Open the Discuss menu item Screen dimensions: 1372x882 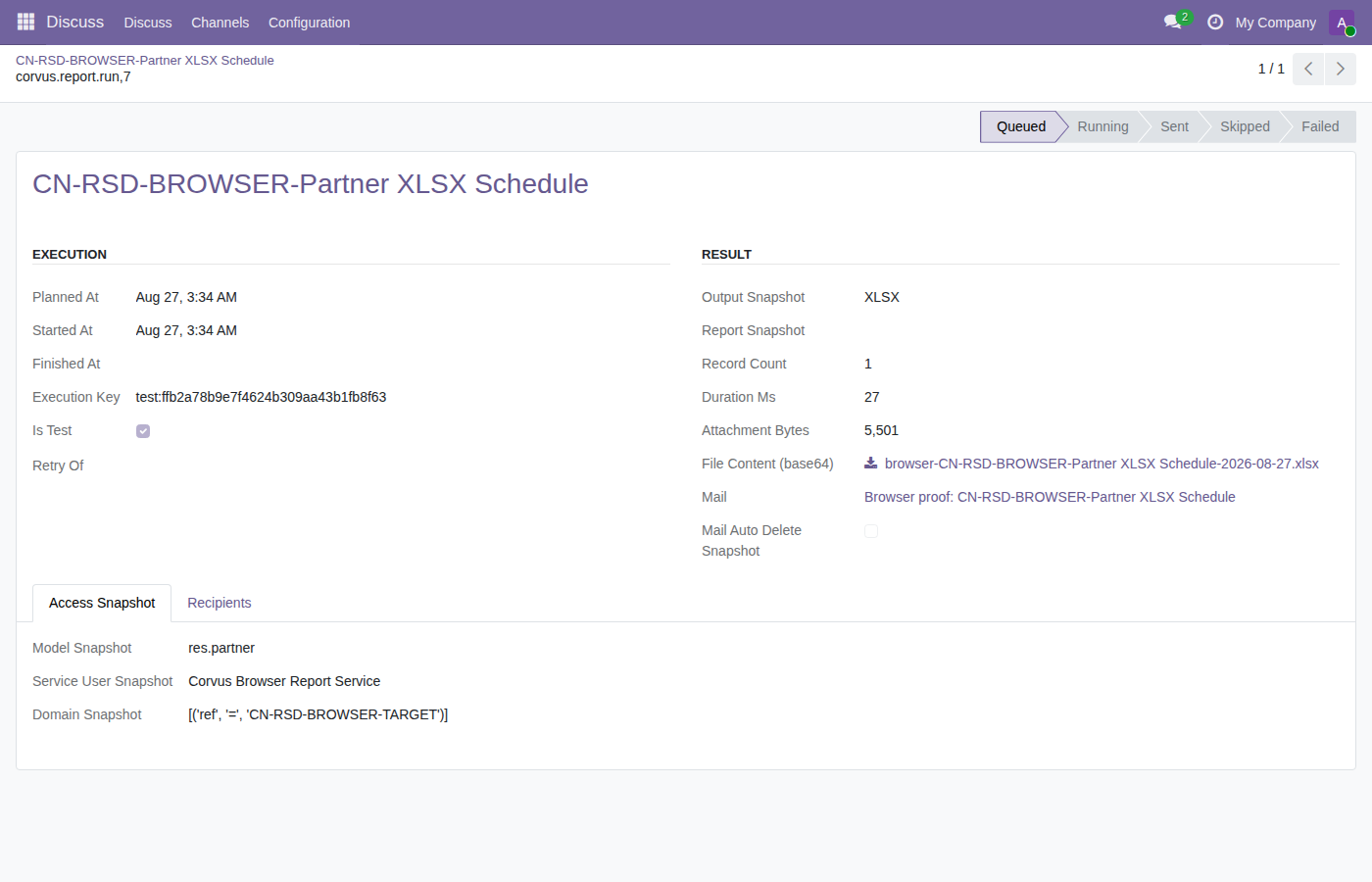pos(148,23)
